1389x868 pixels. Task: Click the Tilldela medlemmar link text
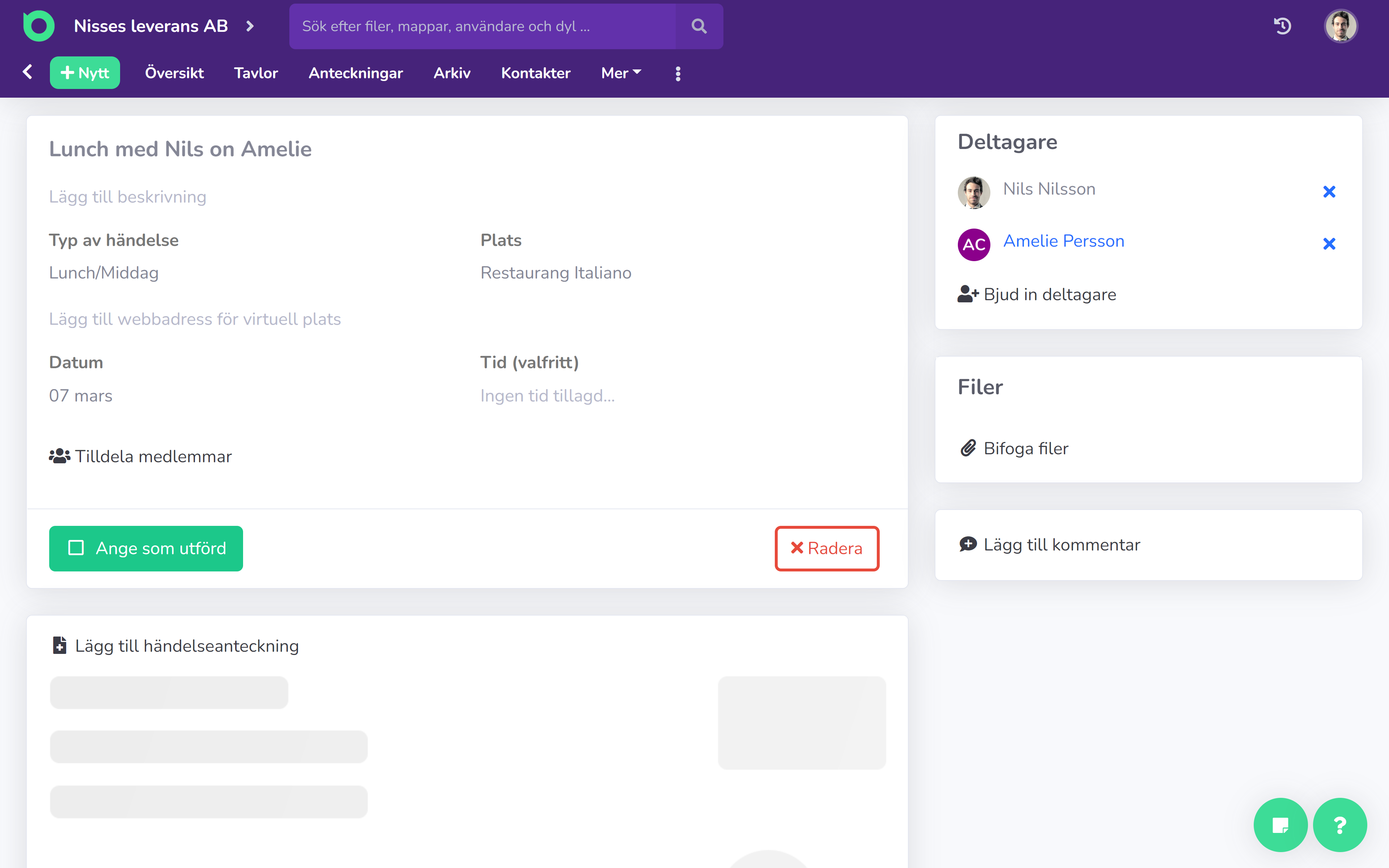tap(153, 456)
